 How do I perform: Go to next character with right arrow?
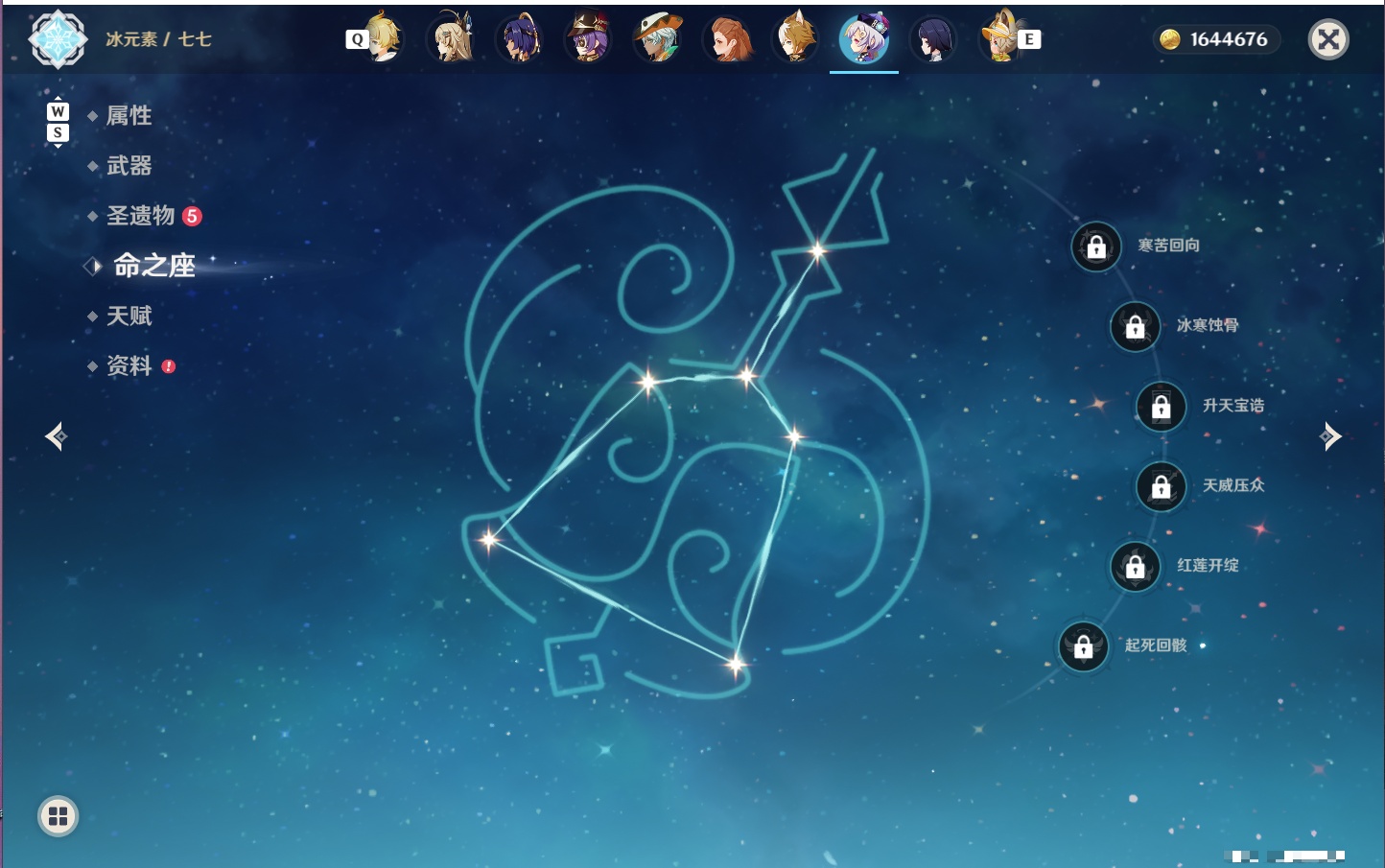1330,436
